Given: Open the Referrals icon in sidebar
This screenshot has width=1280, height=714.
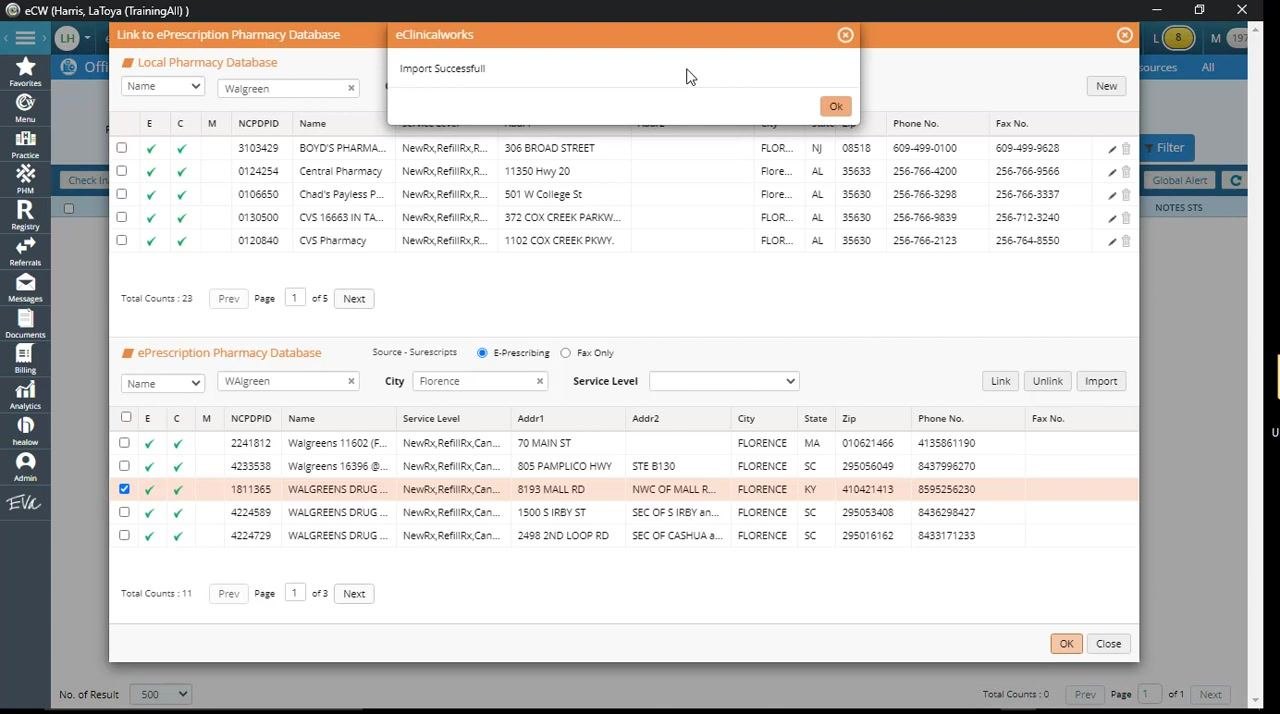Looking at the screenshot, I should point(25,251).
